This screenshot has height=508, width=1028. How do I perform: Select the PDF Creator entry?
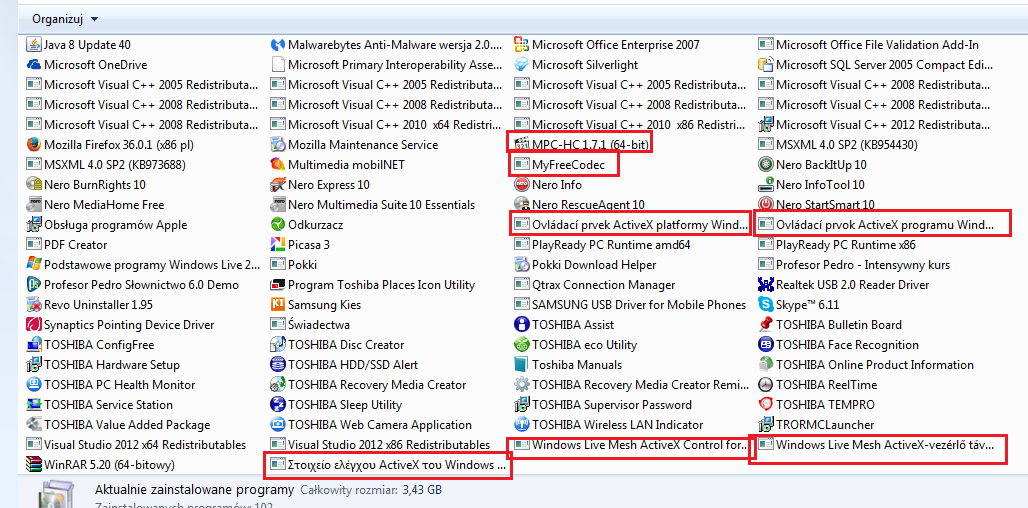[x=67, y=244]
